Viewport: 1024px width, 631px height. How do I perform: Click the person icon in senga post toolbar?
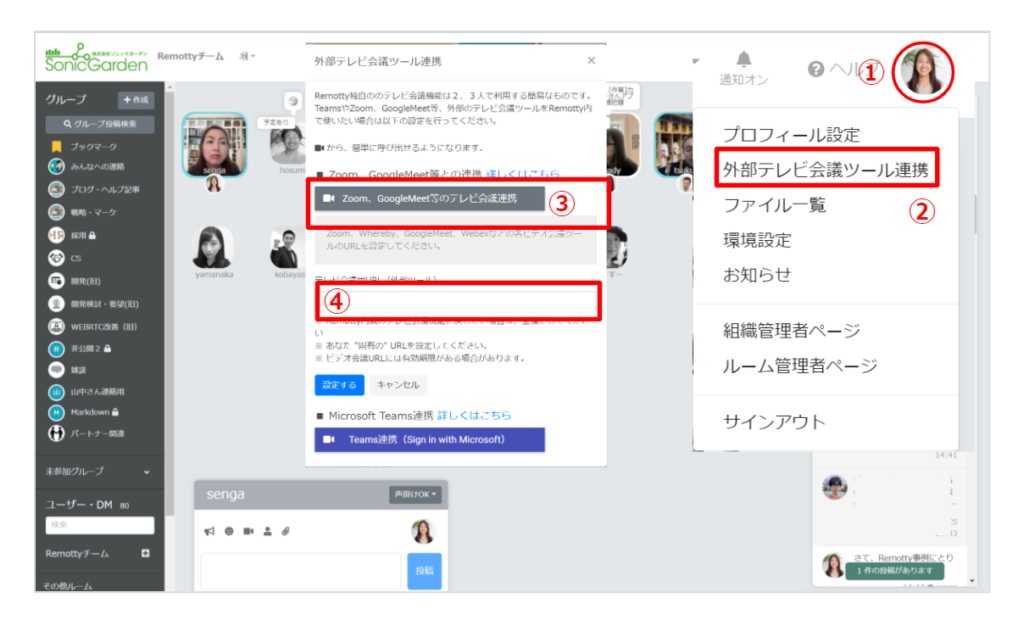point(267,531)
